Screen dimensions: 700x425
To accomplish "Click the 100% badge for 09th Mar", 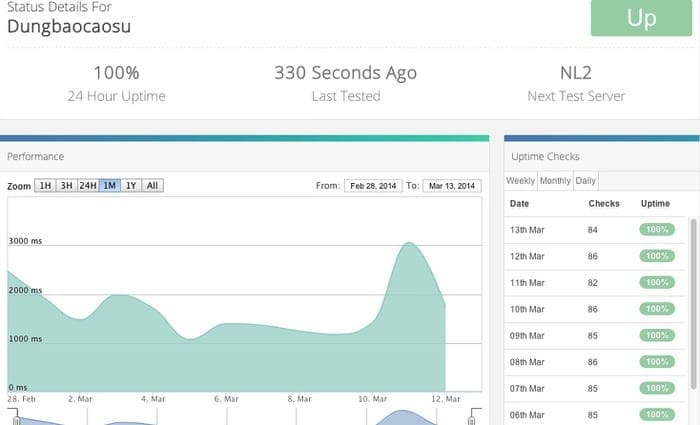I will [x=657, y=335].
